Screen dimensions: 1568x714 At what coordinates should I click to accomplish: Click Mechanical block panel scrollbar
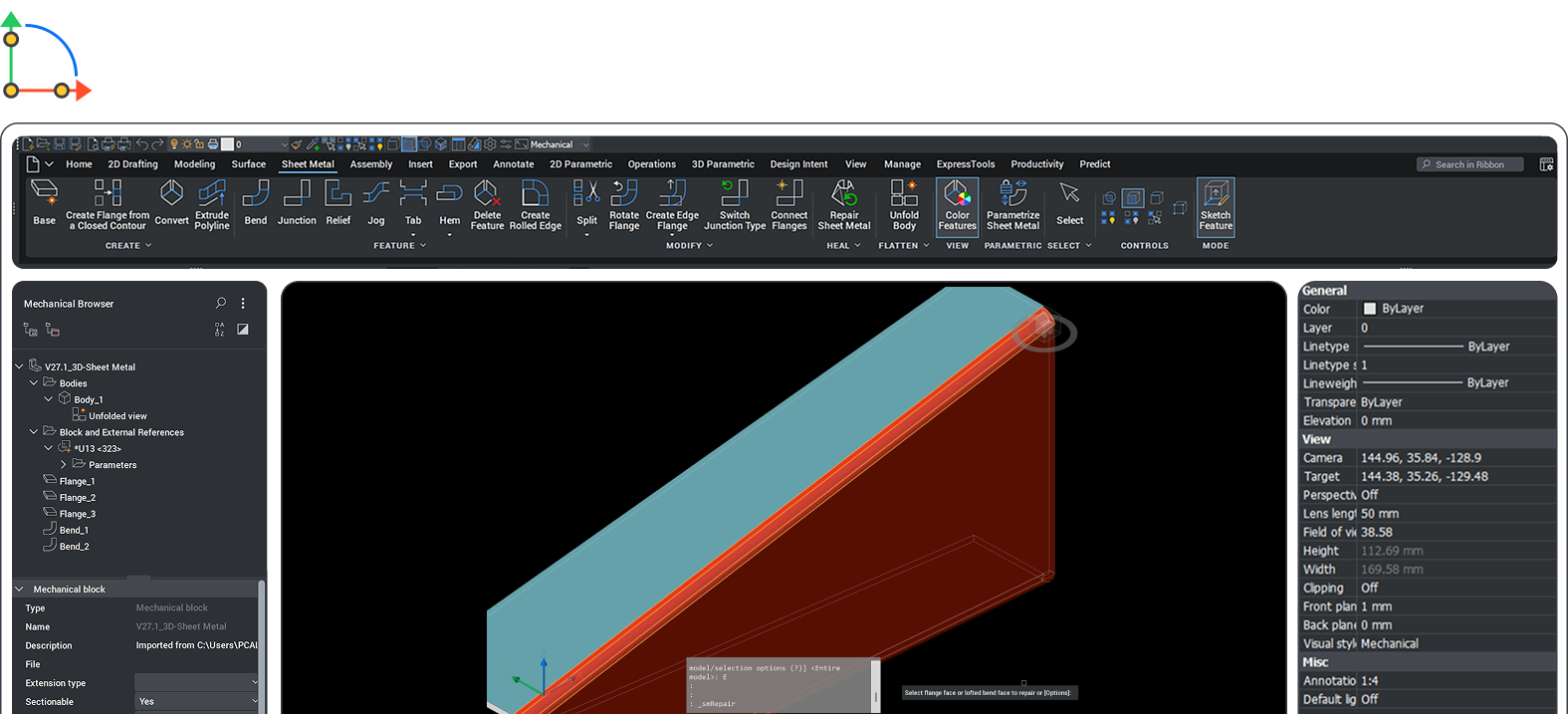pos(262,644)
